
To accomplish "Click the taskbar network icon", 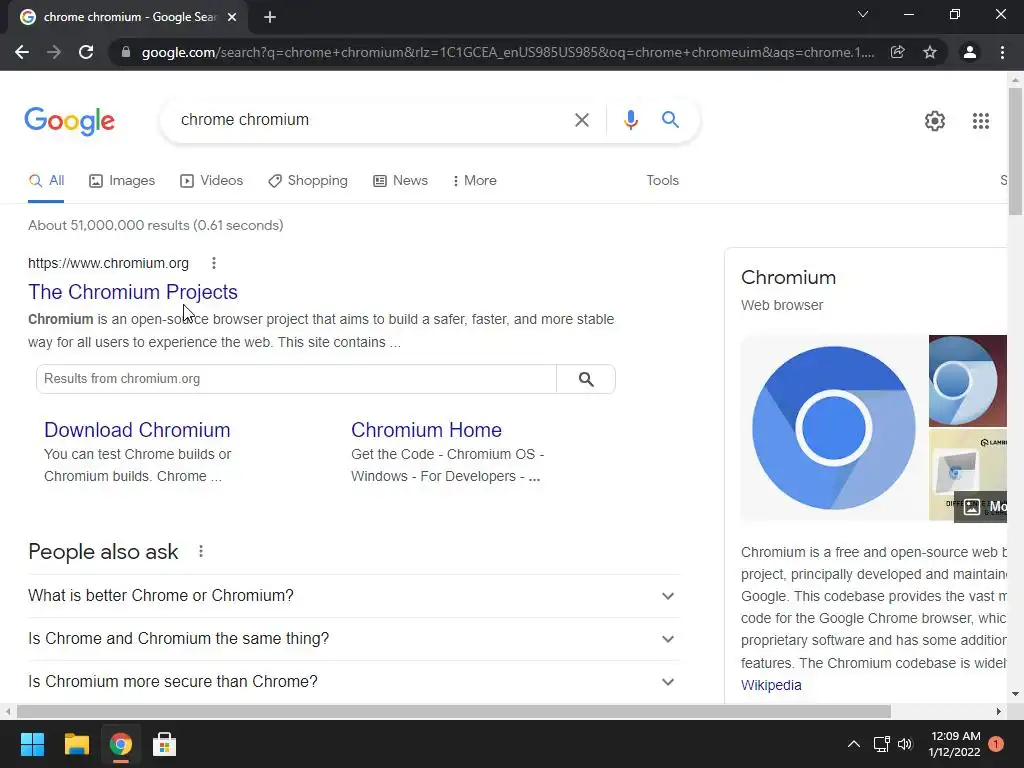I will coord(881,744).
